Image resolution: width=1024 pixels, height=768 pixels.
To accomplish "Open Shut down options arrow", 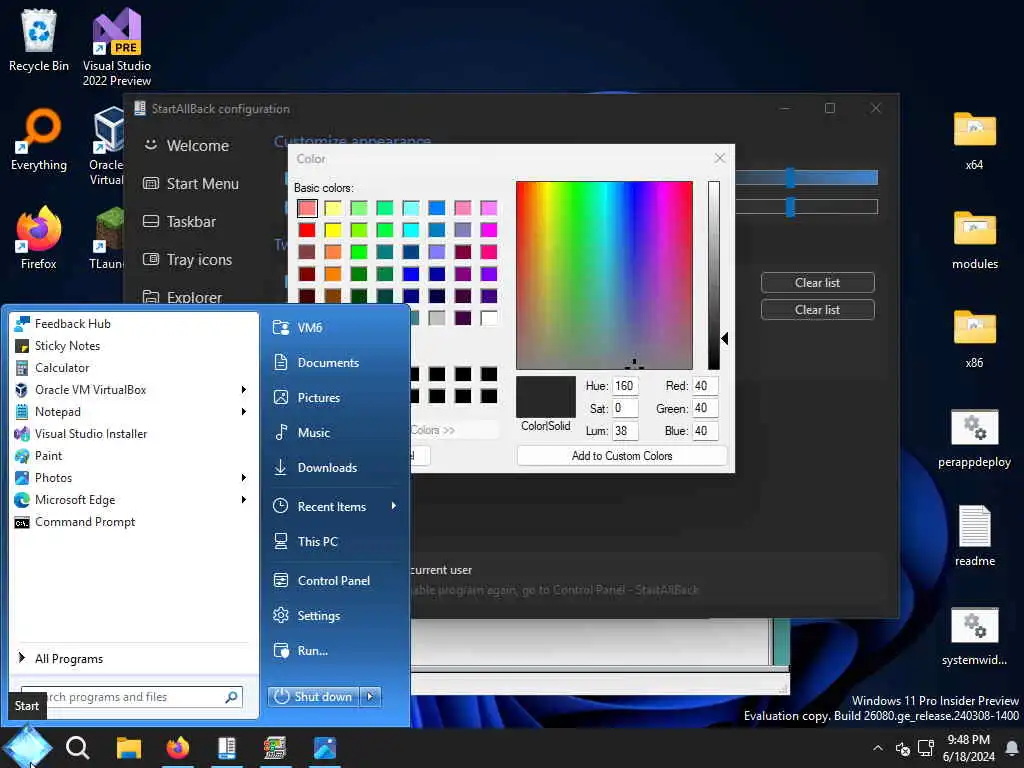I will pyautogui.click(x=370, y=697).
